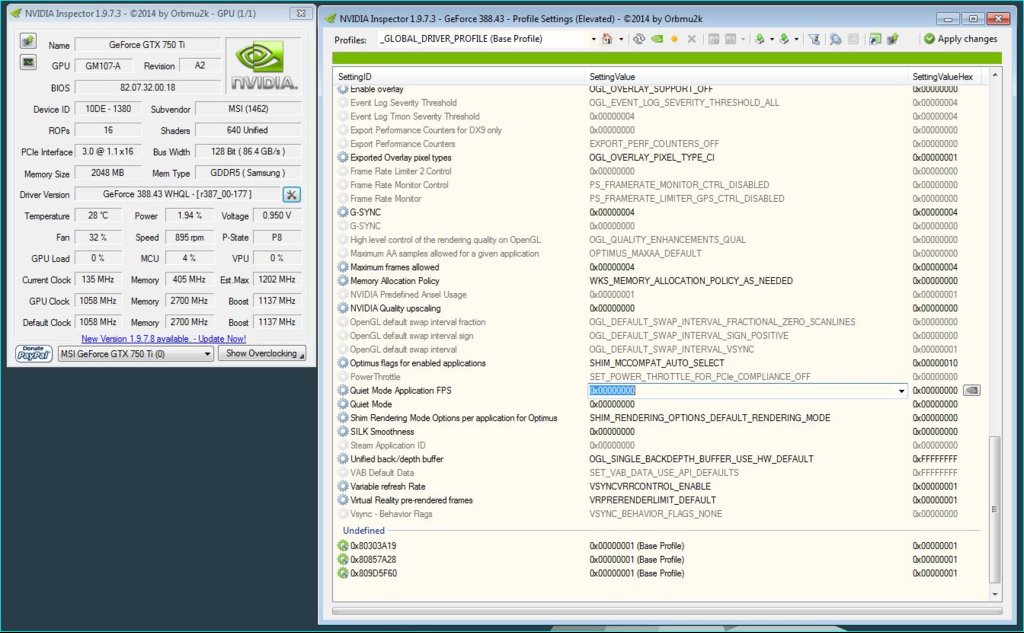This screenshot has width=1024, height=633.
Task: Create new profile with orange sun icon
Action: [675, 39]
